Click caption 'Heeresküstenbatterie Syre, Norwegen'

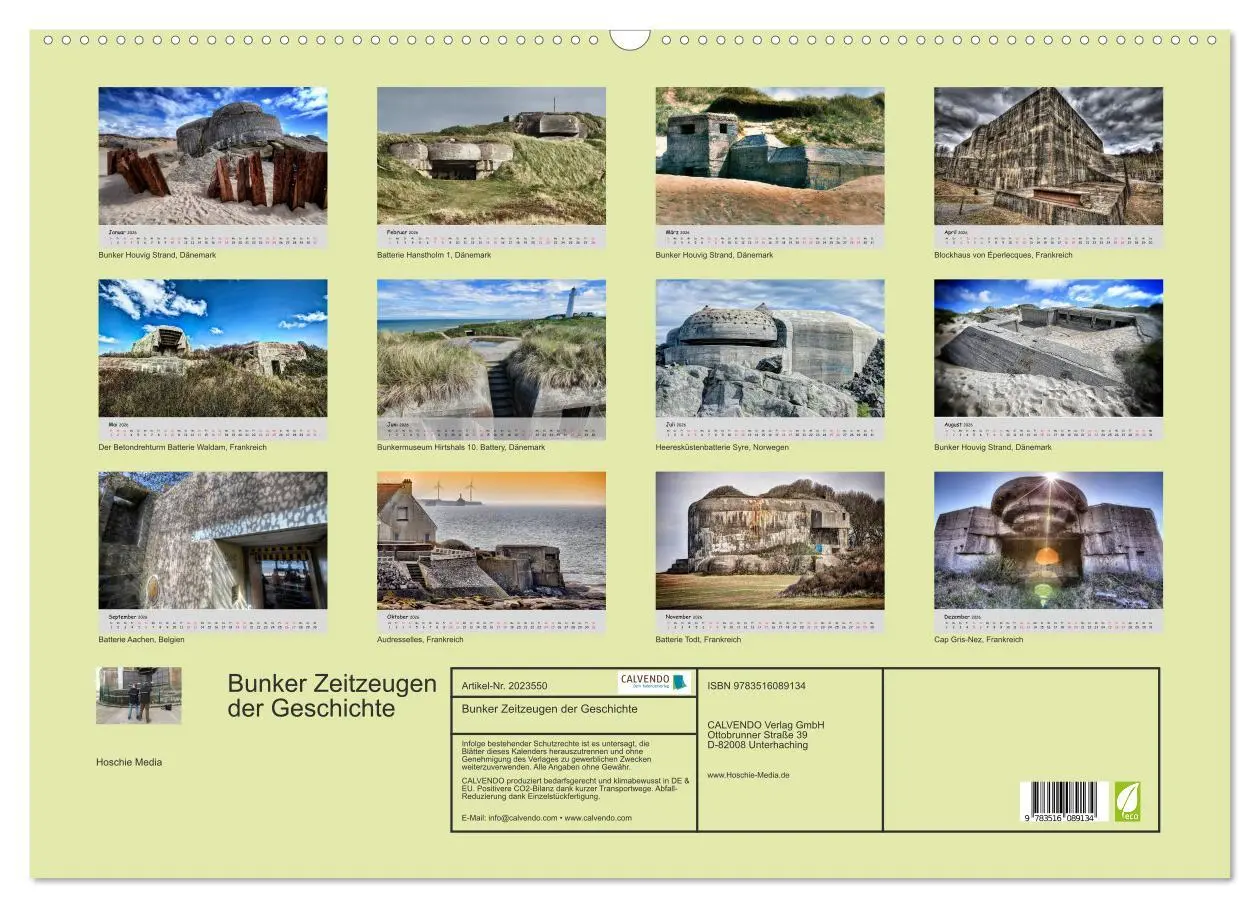click(722, 447)
